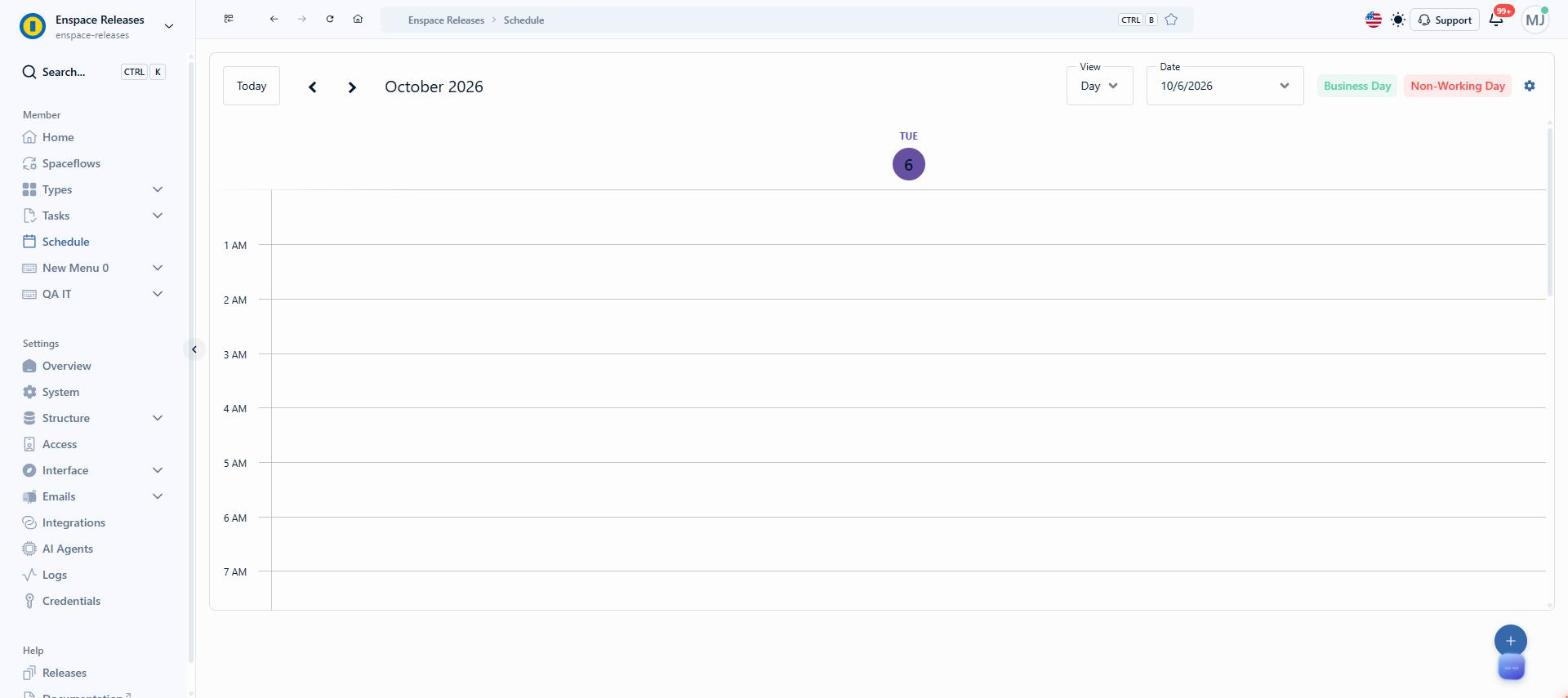This screenshot has height=698, width=1568.
Task: Click the Schedule breadcrumb
Action: (524, 20)
